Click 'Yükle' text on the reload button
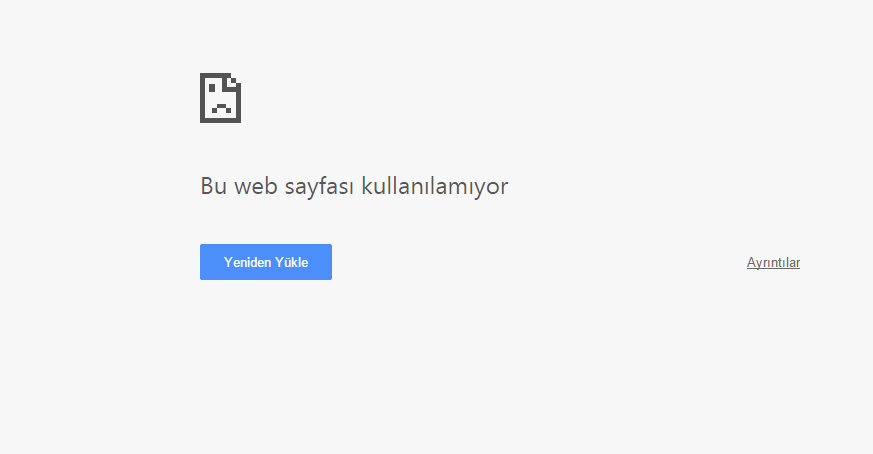The height and width of the screenshot is (454, 873). point(291,262)
